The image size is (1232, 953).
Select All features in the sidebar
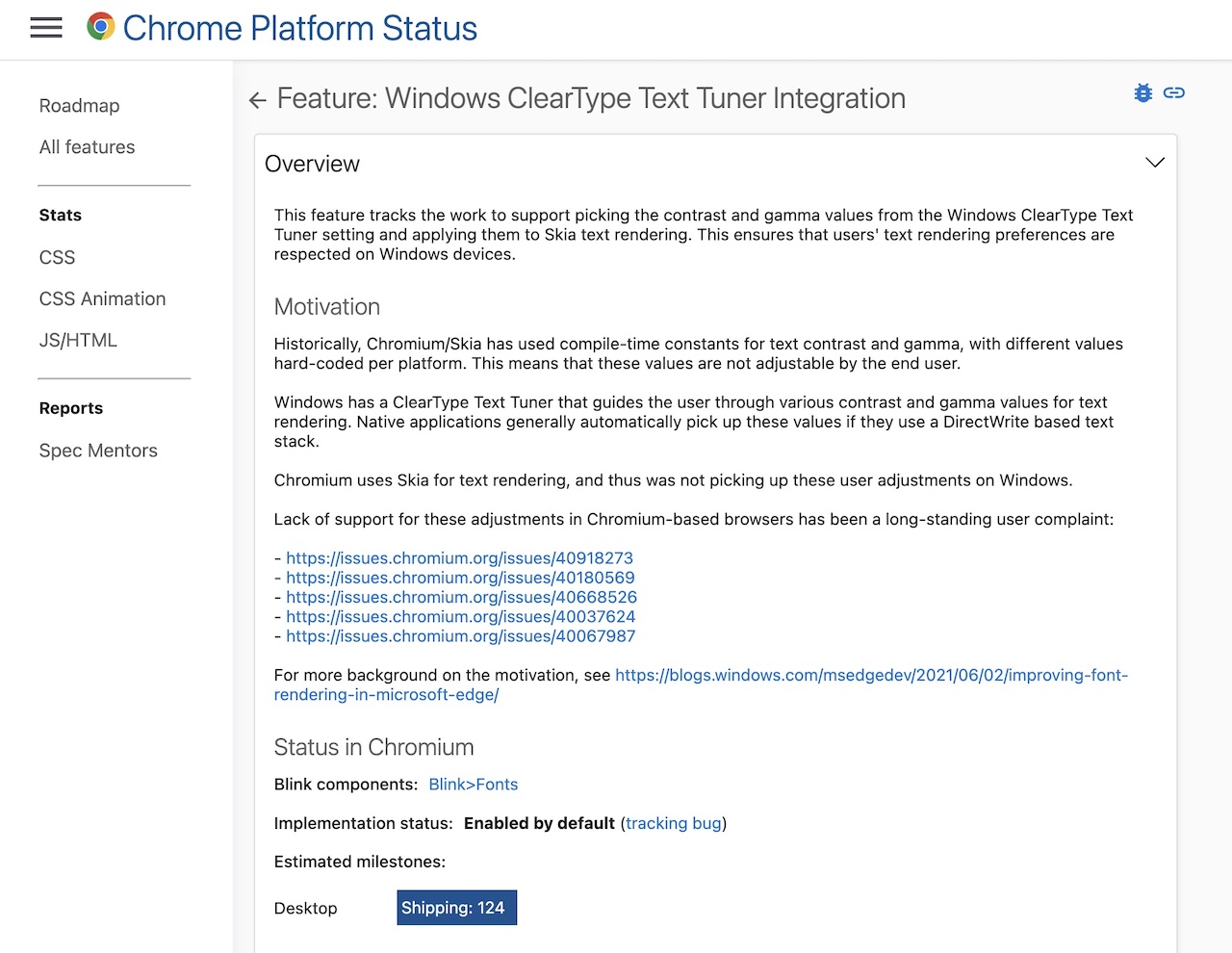[88, 147]
